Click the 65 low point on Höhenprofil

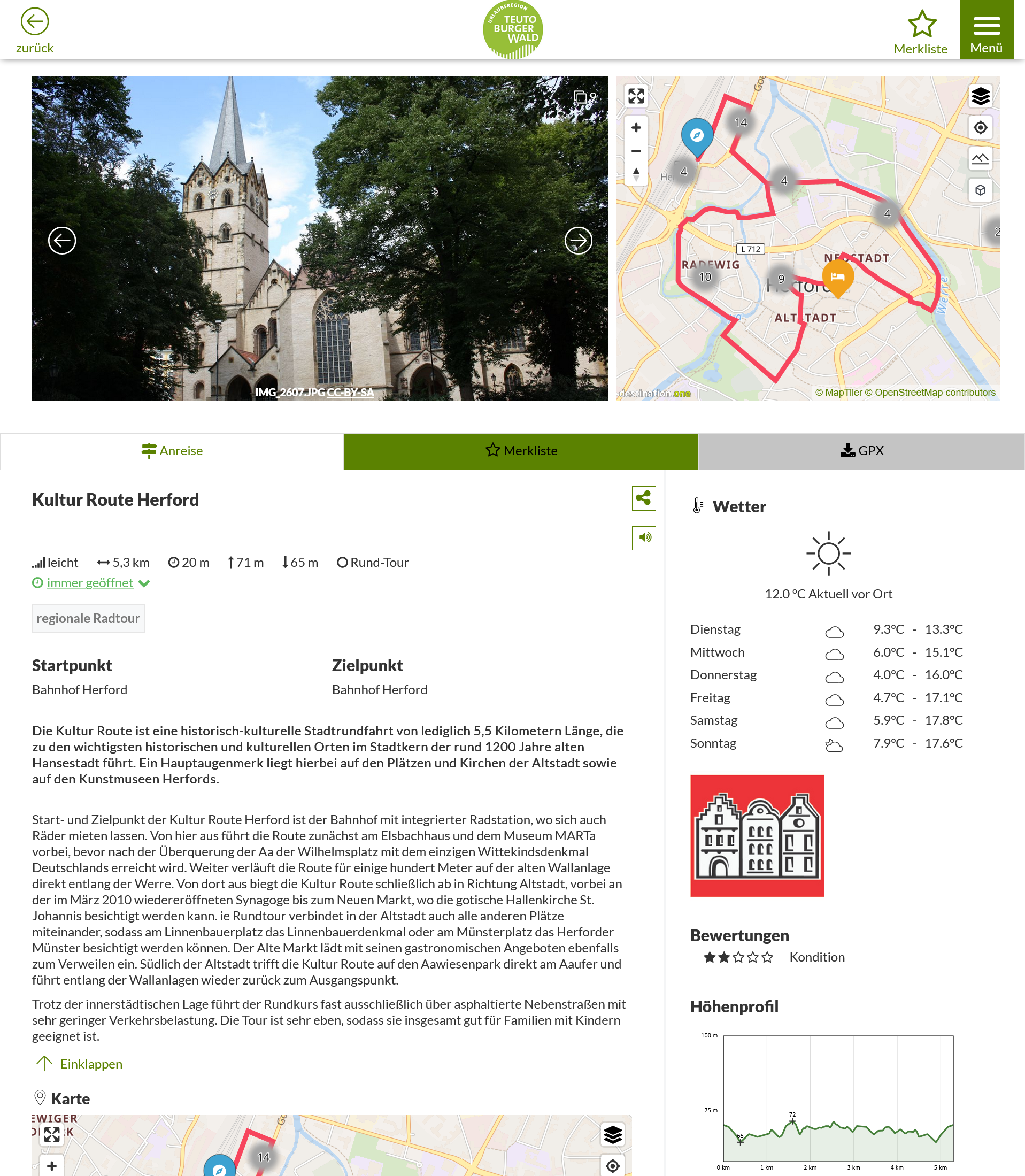tap(740, 1141)
